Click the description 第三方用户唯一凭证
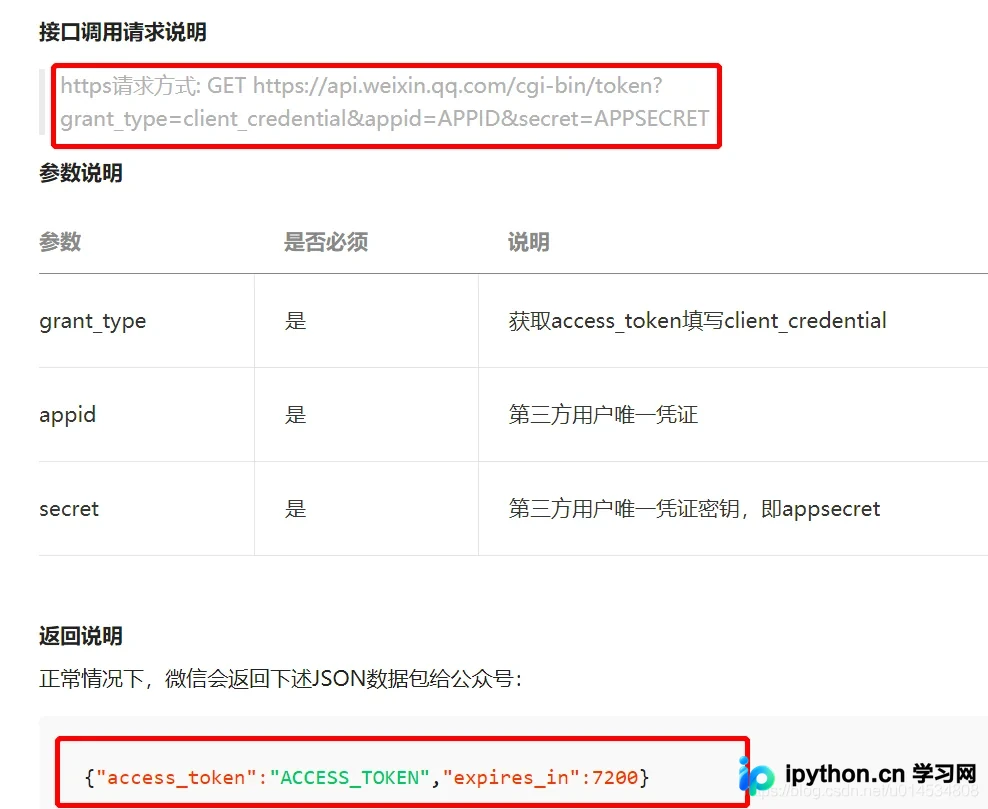Viewport: 988px width, 809px height. (x=603, y=415)
